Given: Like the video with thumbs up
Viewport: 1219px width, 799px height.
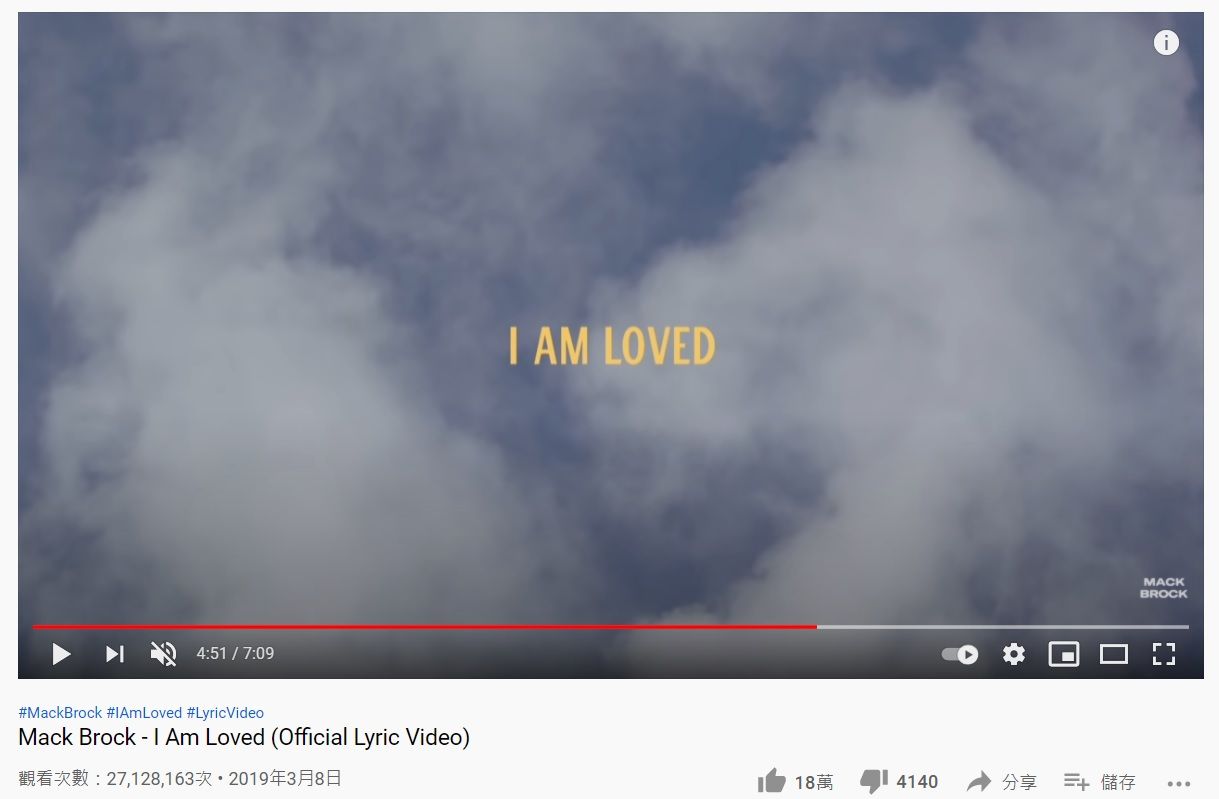Looking at the screenshot, I should point(795,781).
